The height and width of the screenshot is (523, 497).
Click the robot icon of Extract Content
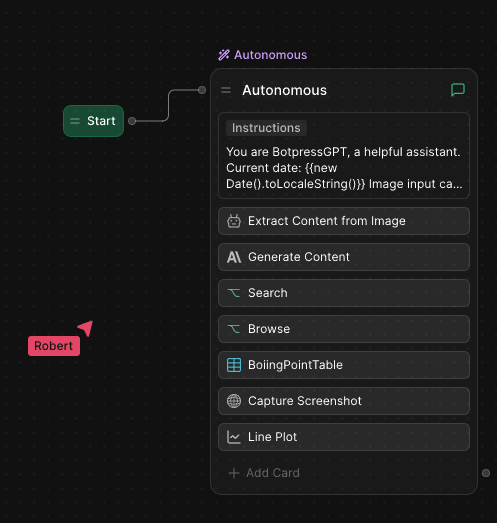tap(234, 221)
